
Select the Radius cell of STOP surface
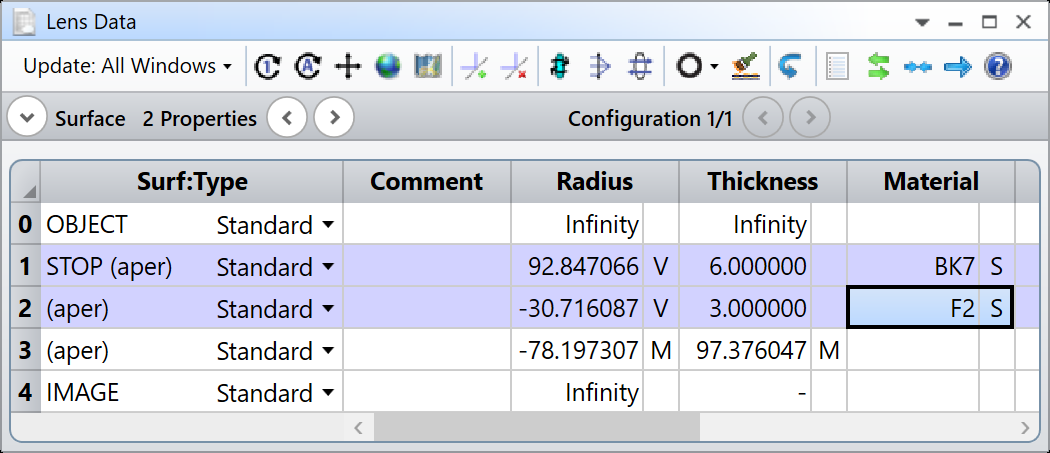pyautogui.click(x=578, y=267)
